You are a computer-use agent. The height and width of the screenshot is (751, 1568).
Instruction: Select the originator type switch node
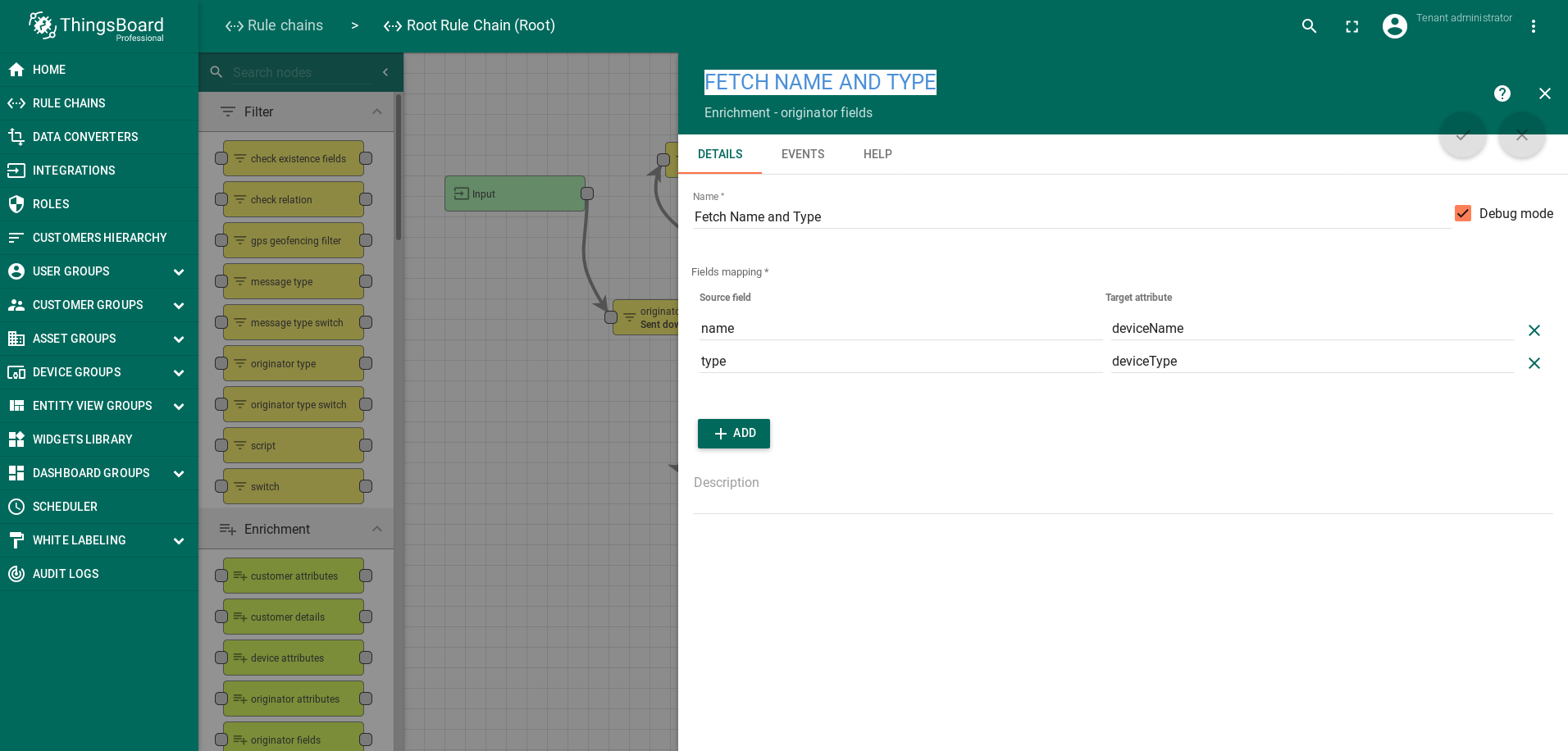click(294, 404)
